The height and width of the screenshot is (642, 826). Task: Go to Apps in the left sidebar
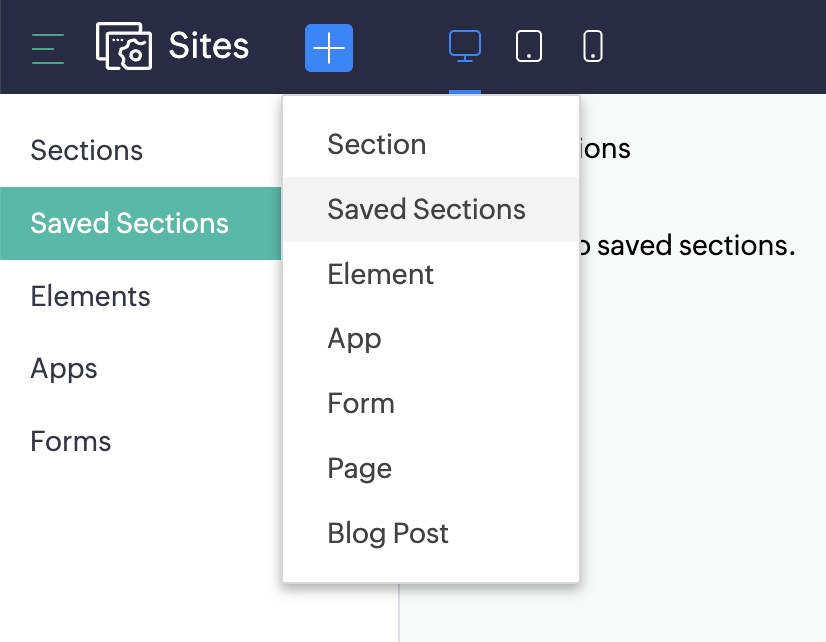click(x=64, y=369)
